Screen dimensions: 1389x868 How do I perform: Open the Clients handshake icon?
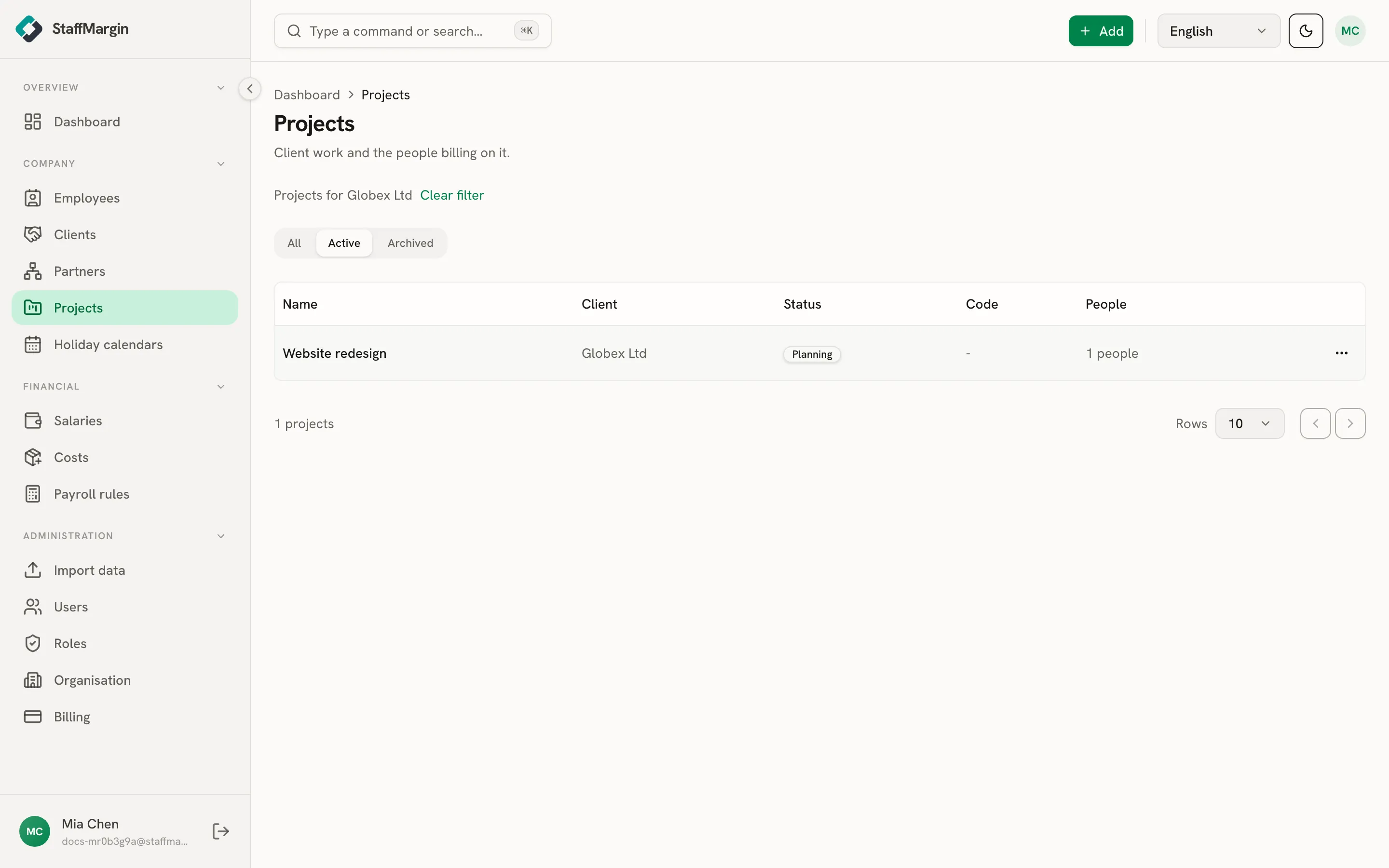coord(33,235)
